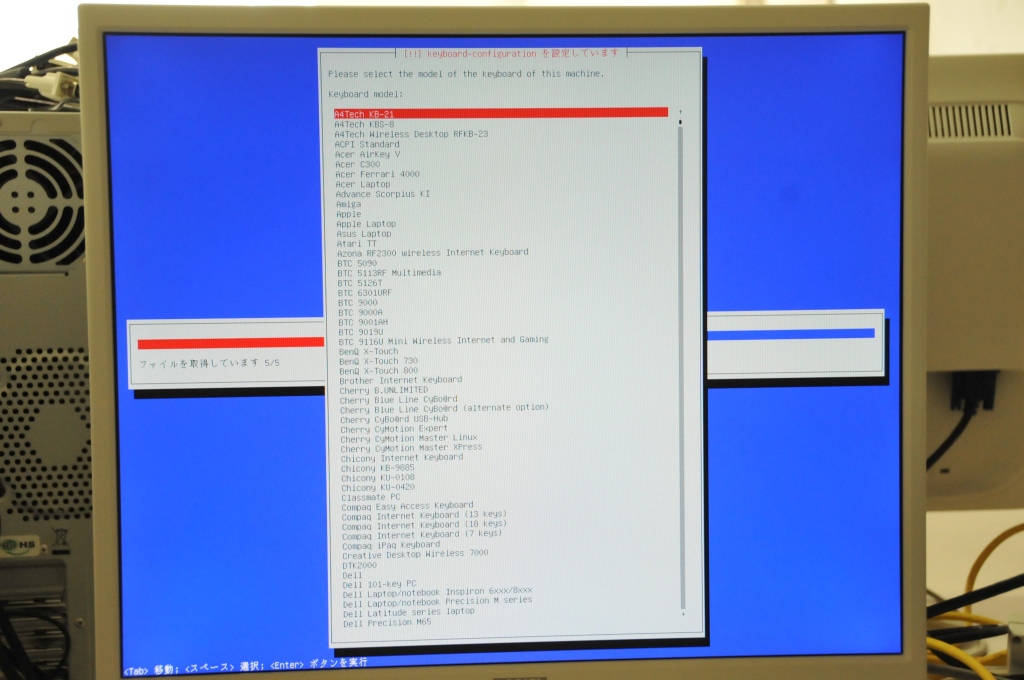
Task: Click the keyboard list vertical scrollbar
Action: [681, 360]
